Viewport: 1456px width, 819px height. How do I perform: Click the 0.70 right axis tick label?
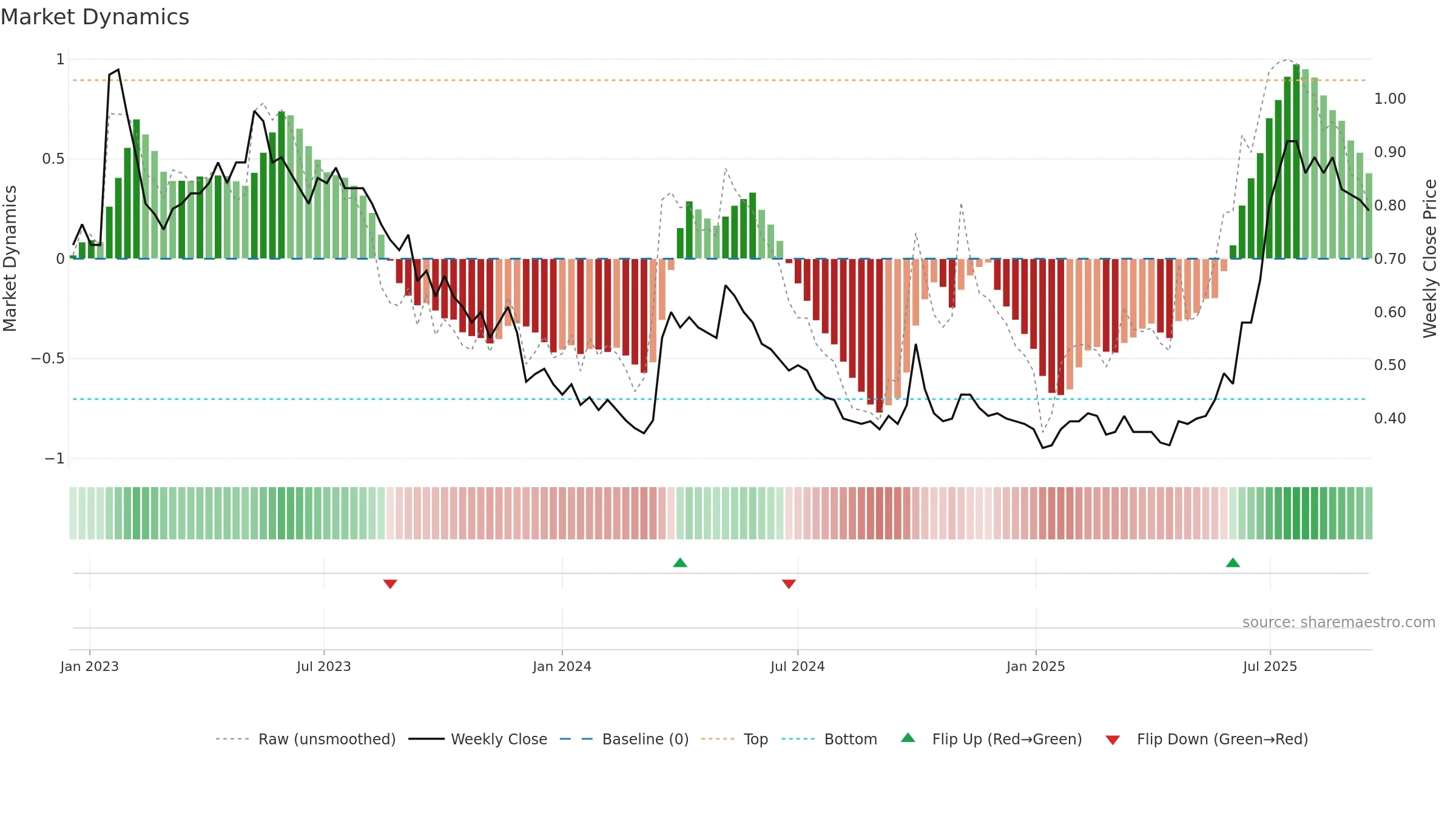click(1390, 258)
